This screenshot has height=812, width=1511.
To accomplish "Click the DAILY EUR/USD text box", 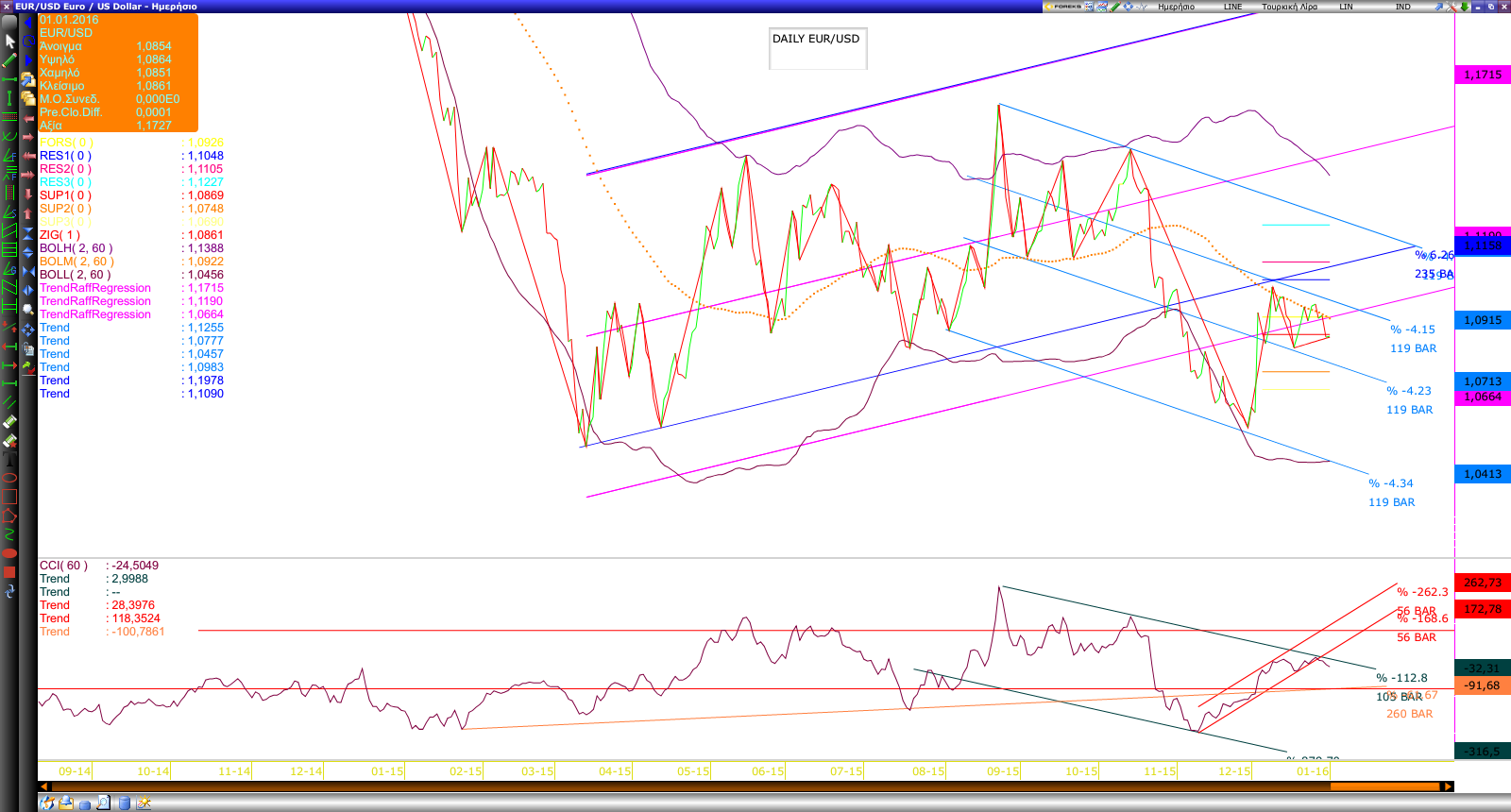I will (x=817, y=47).
